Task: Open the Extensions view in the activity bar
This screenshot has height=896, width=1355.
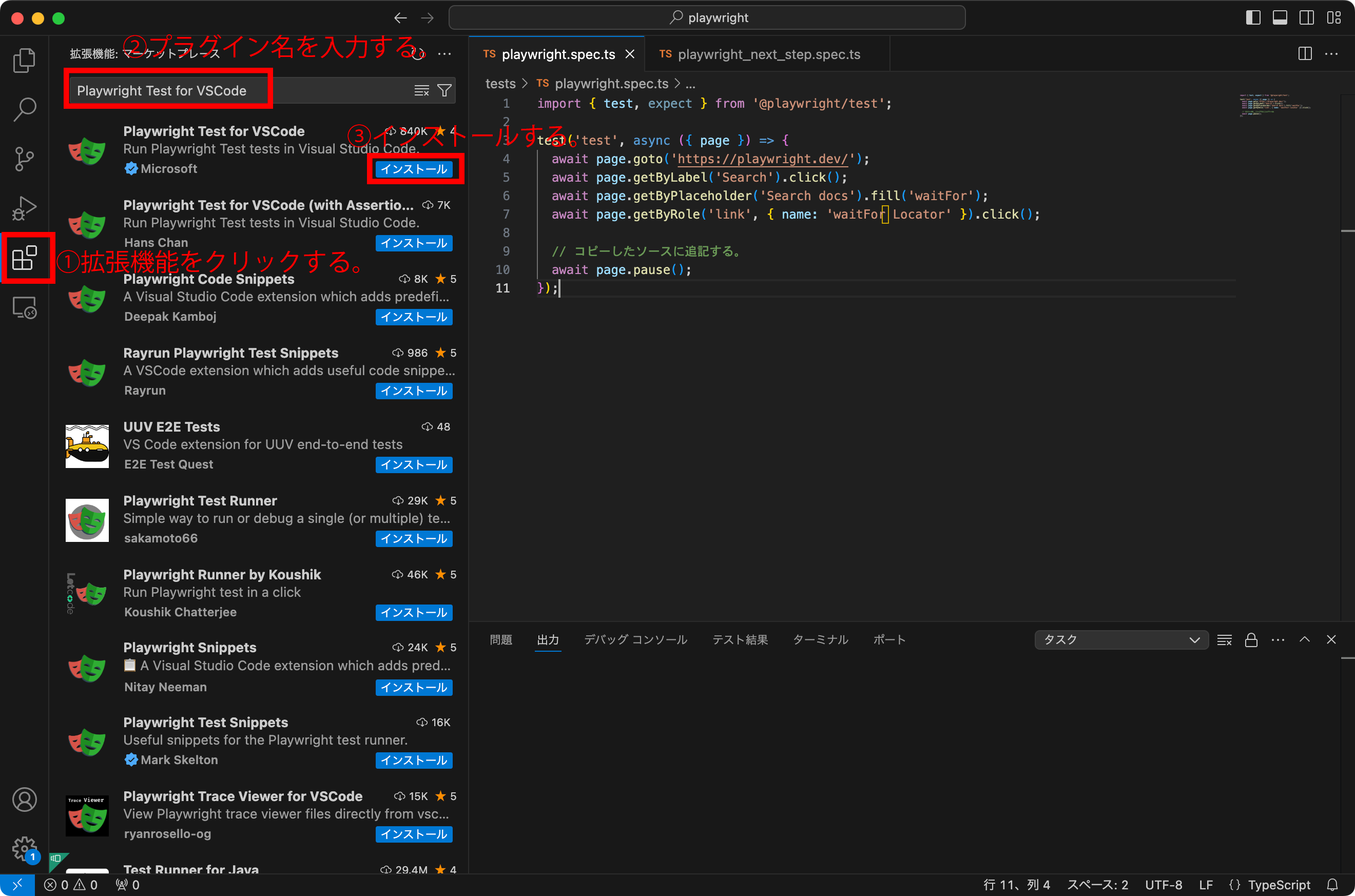Action: click(x=25, y=258)
